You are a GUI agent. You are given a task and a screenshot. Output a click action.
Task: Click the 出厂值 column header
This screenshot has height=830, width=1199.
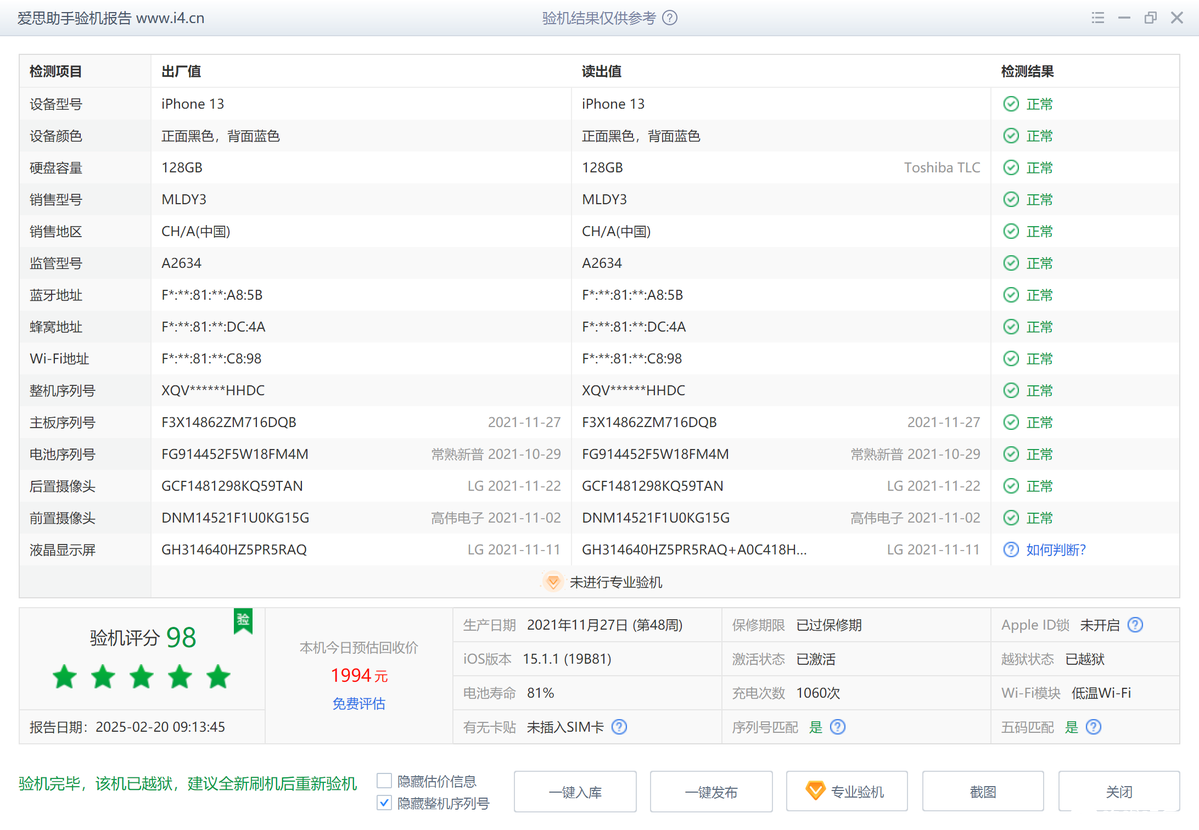click(x=181, y=71)
